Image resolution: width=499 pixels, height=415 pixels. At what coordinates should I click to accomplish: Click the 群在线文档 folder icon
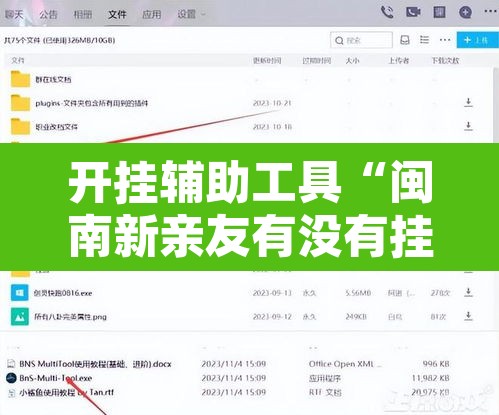(x=20, y=79)
